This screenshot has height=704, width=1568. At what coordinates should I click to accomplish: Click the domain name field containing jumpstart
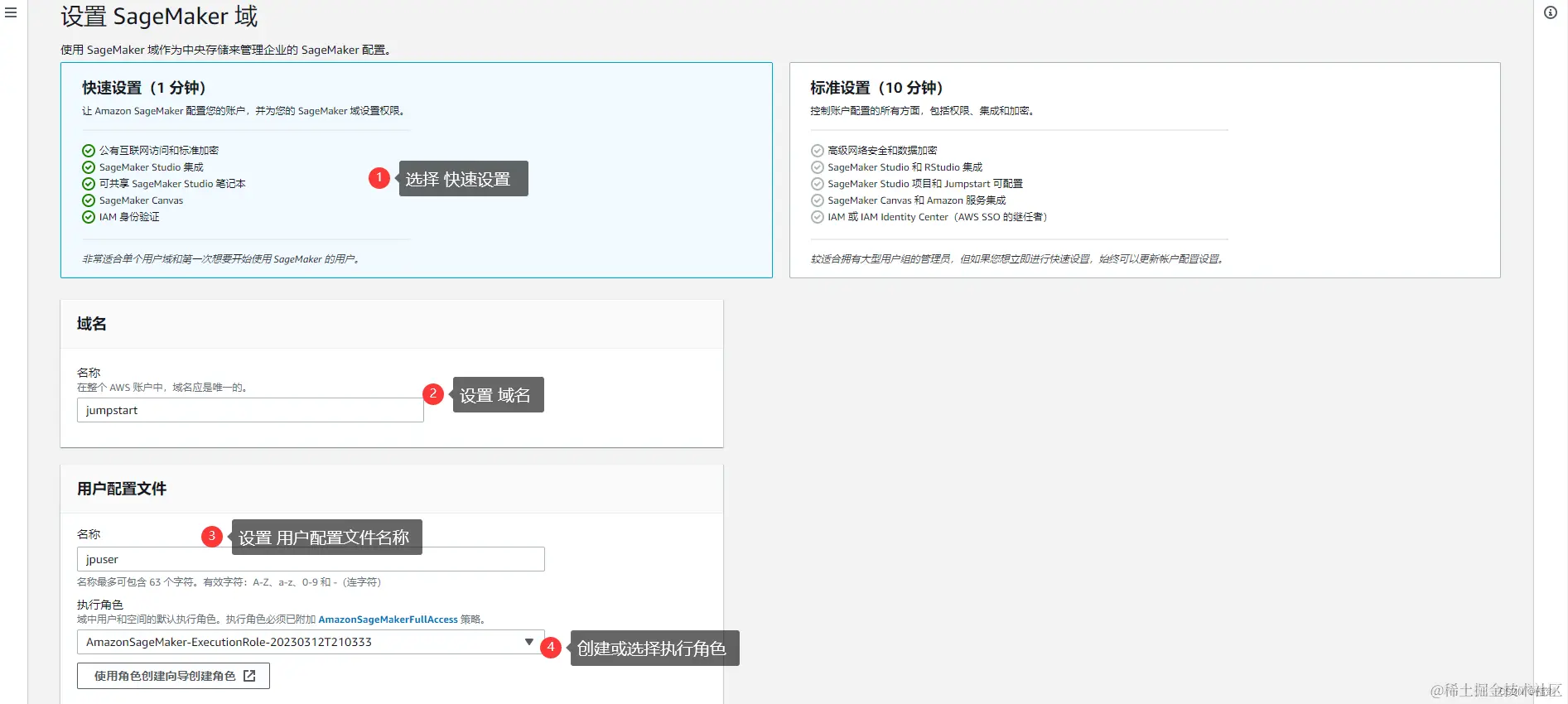coord(250,410)
